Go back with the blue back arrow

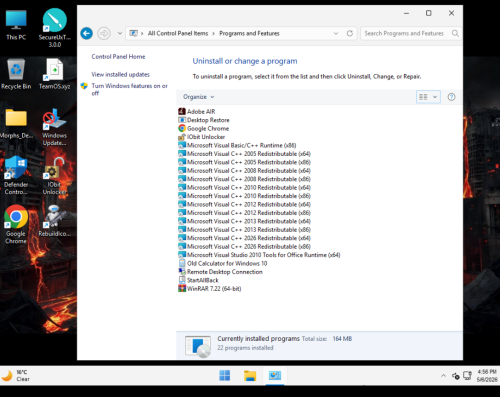(87, 33)
